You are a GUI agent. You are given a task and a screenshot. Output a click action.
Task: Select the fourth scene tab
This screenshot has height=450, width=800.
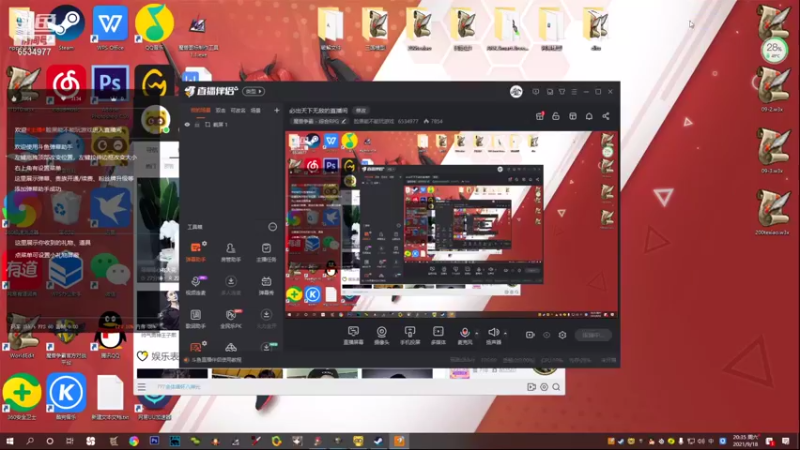click(256, 110)
